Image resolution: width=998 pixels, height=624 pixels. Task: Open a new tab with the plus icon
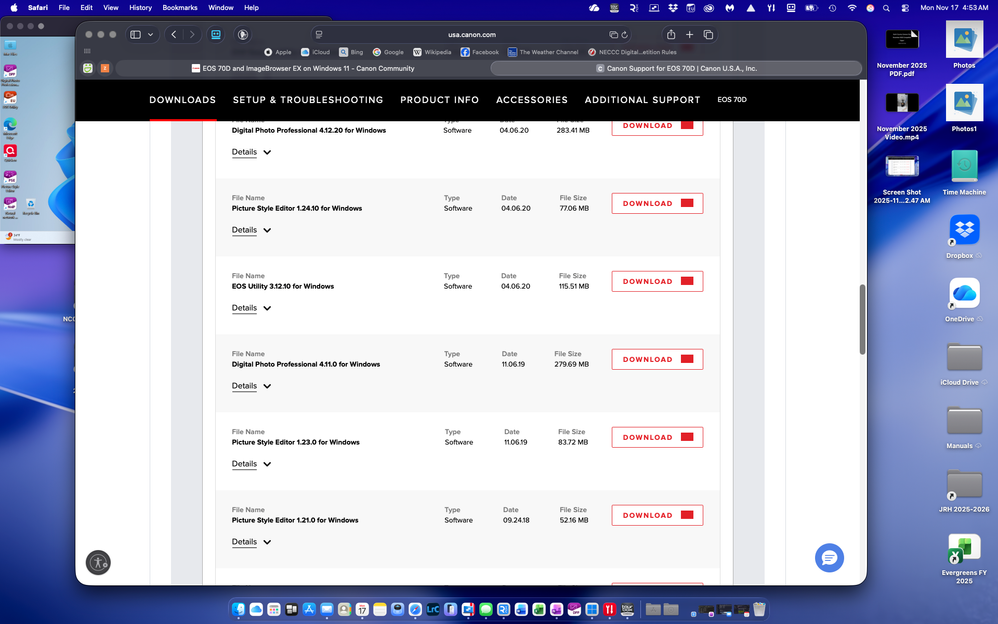tap(689, 33)
